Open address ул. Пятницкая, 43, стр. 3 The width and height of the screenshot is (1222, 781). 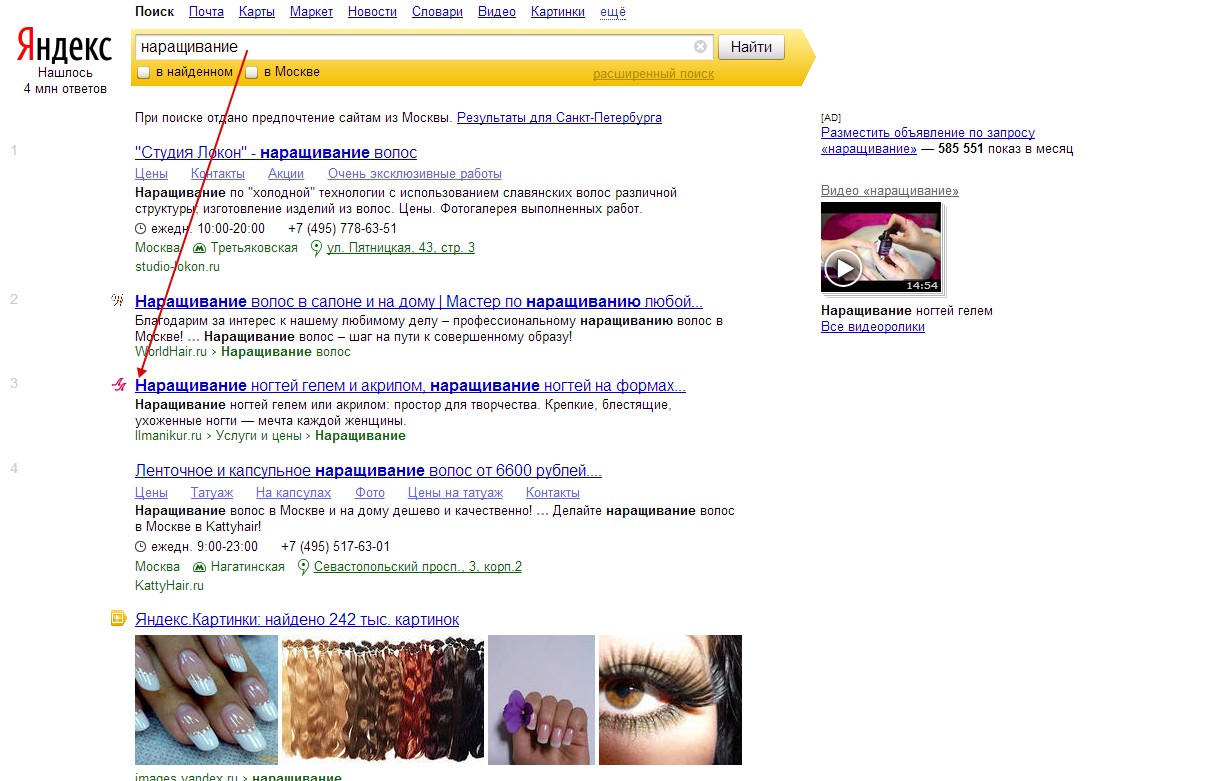tap(401, 248)
